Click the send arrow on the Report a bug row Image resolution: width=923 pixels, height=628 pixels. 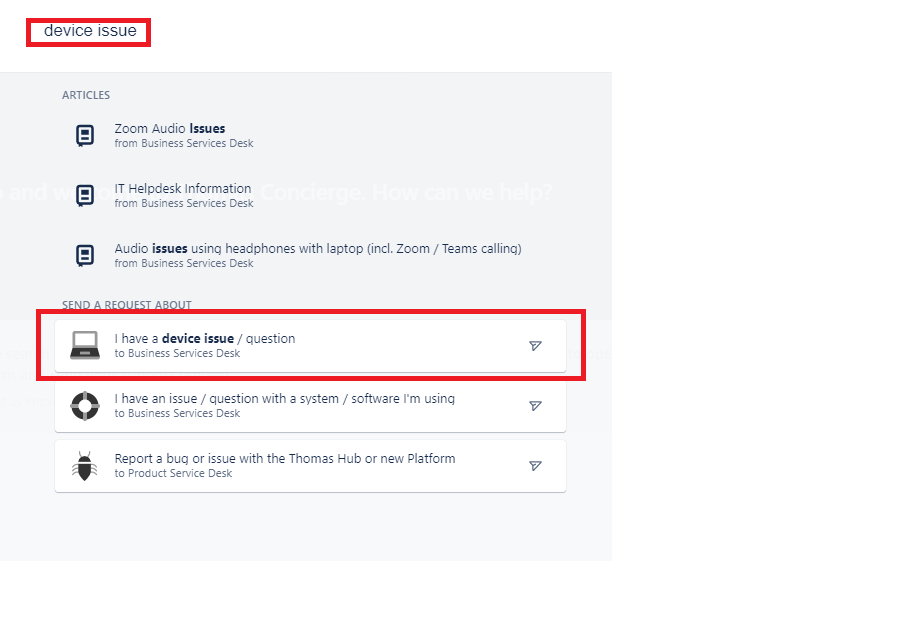point(535,466)
